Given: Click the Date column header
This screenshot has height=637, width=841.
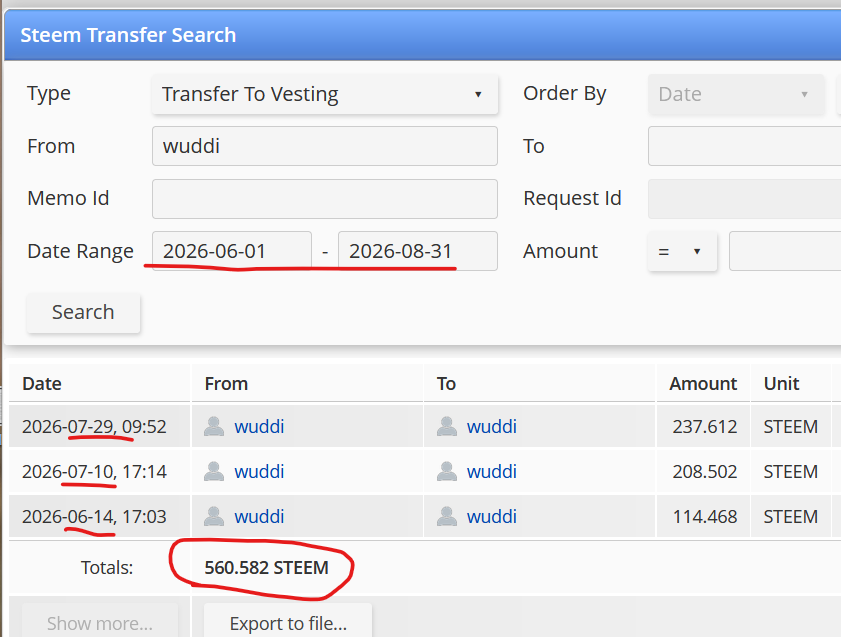Looking at the screenshot, I should 42,384.
